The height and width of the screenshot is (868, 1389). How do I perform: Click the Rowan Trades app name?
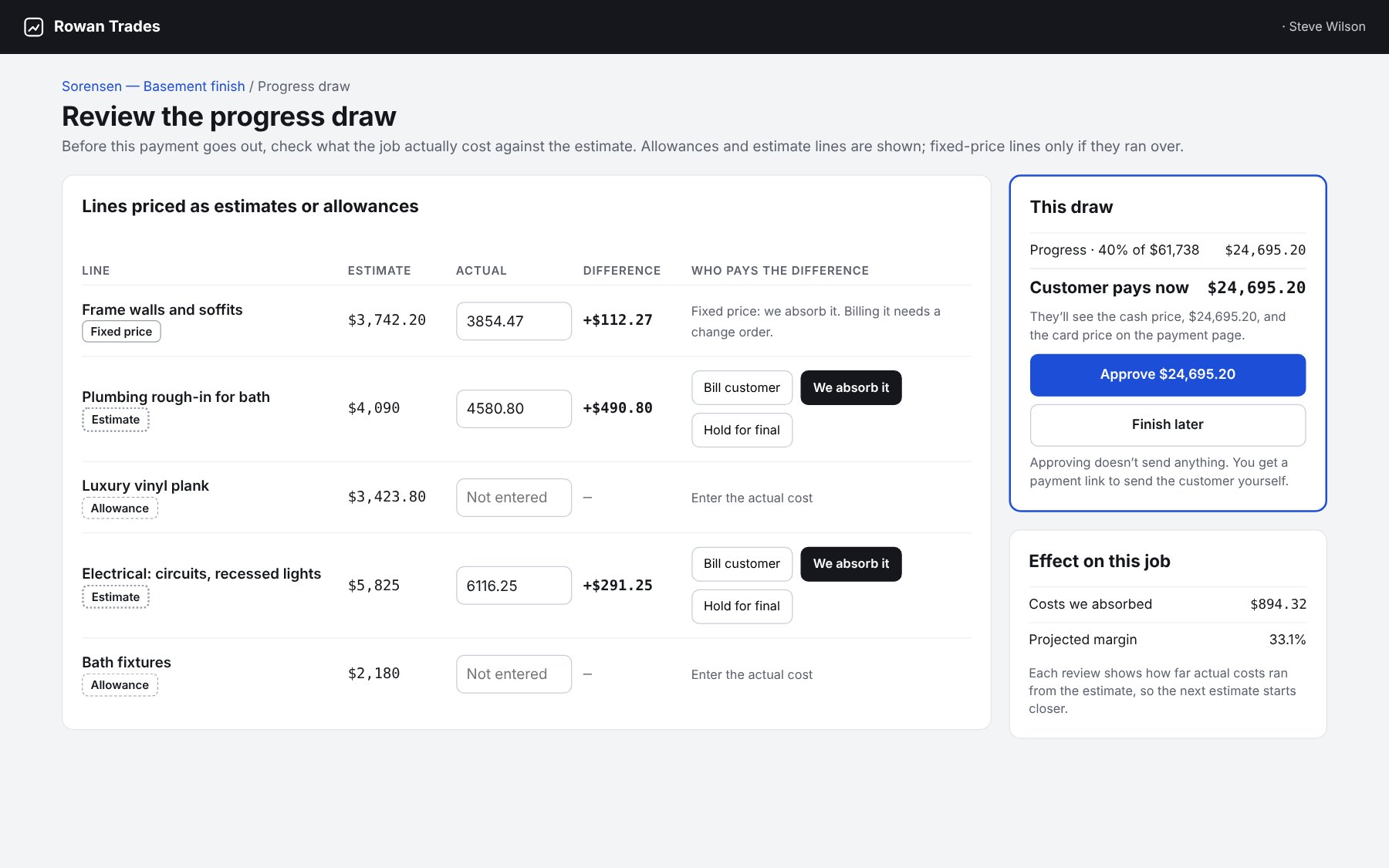pos(107,27)
